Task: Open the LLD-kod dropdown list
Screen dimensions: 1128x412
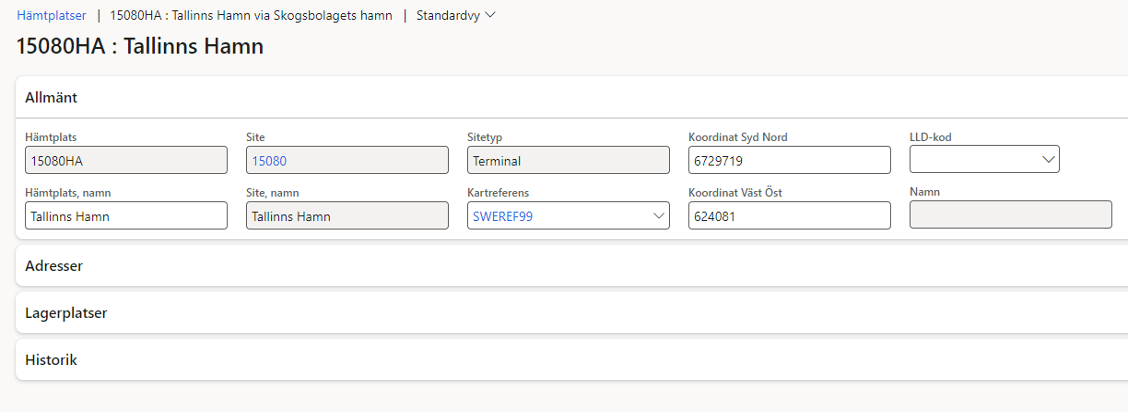Action: [x=1047, y=160]
